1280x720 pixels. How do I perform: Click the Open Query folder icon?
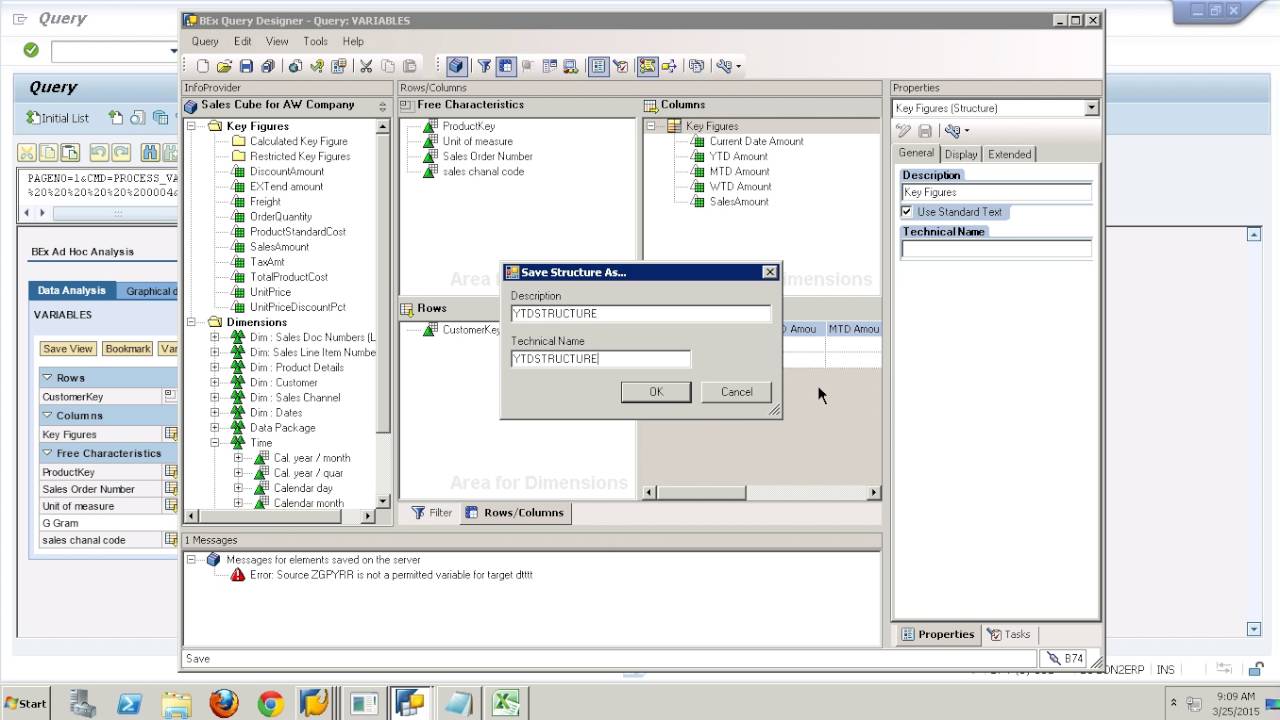(224, 66)
